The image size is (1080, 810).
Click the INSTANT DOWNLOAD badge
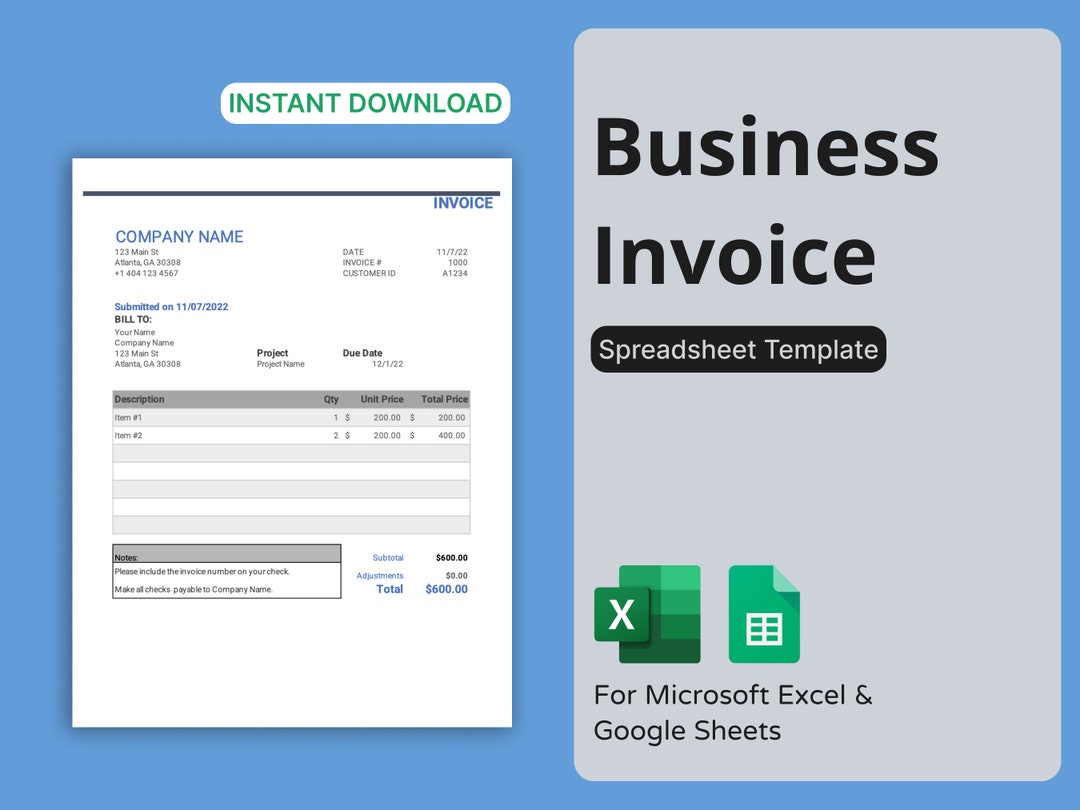364,102
